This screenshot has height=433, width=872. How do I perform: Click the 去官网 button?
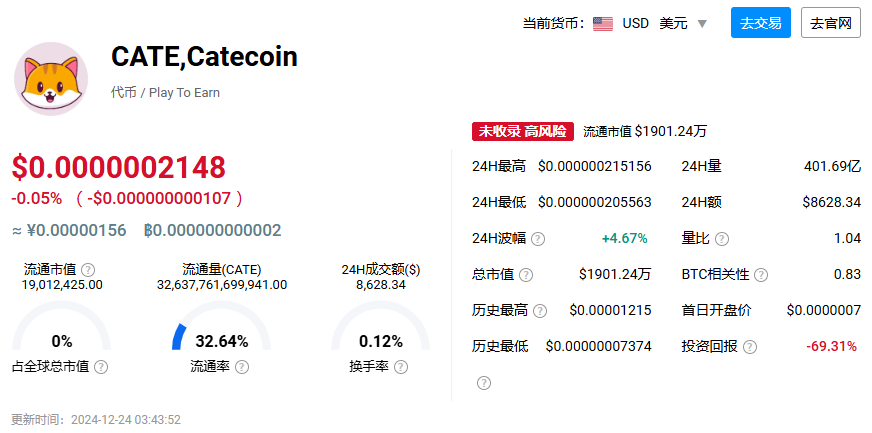[x=831, y=23]
